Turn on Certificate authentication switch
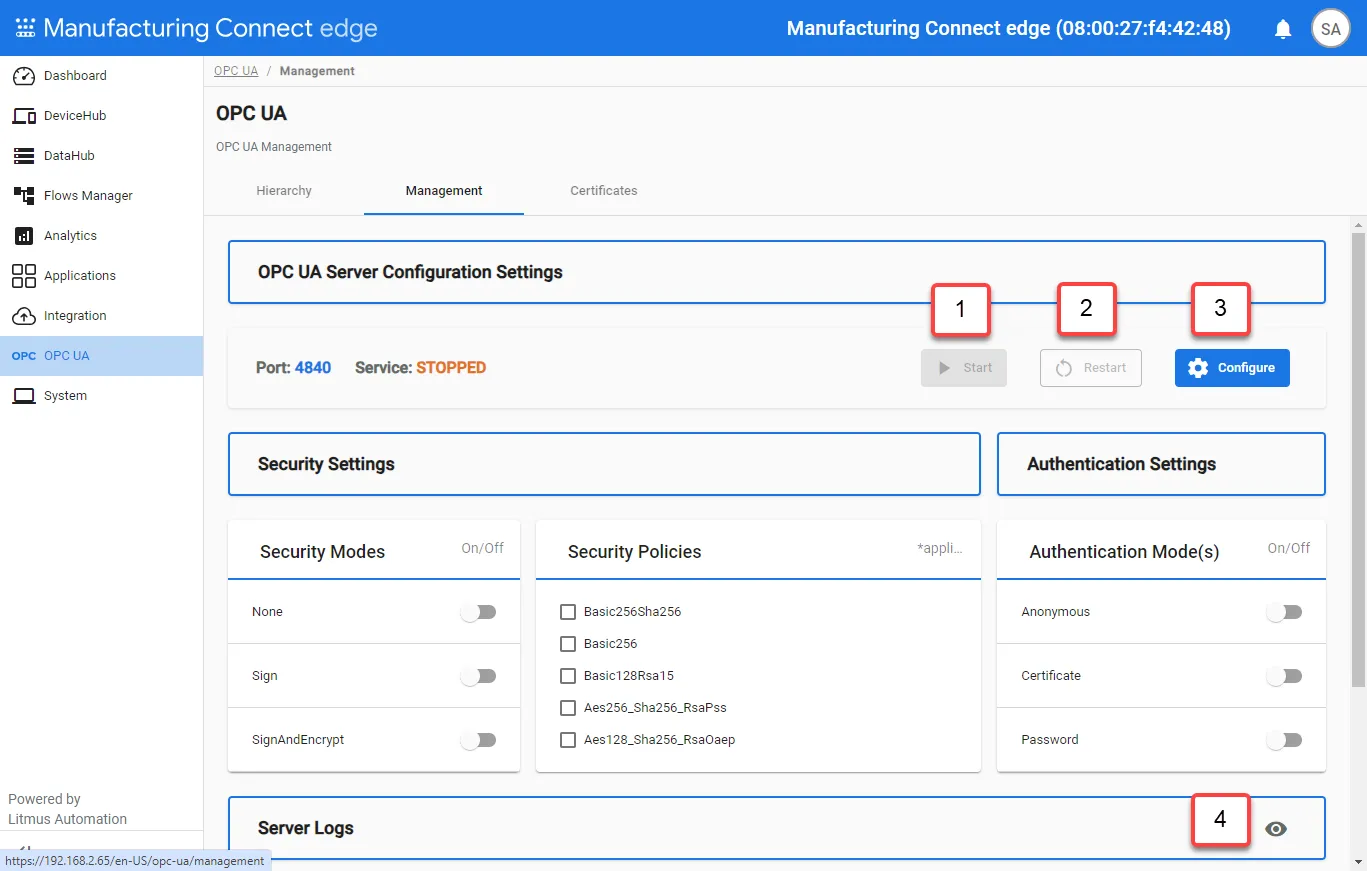The height and width of the screenshot is (871, 1367). click(1284, 676)
